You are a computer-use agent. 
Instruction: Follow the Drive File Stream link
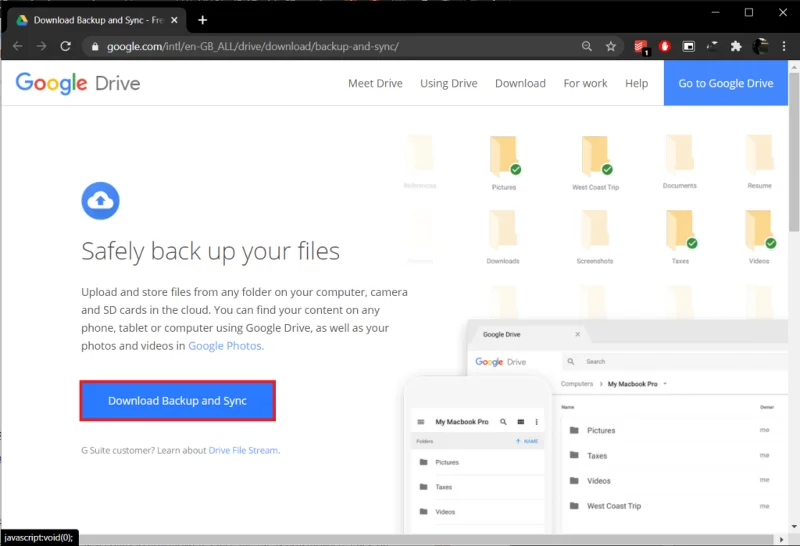click(244, 450)
